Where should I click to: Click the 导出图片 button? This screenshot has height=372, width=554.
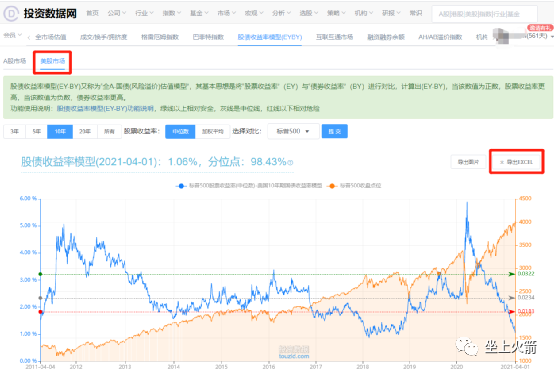click(468, 162)
